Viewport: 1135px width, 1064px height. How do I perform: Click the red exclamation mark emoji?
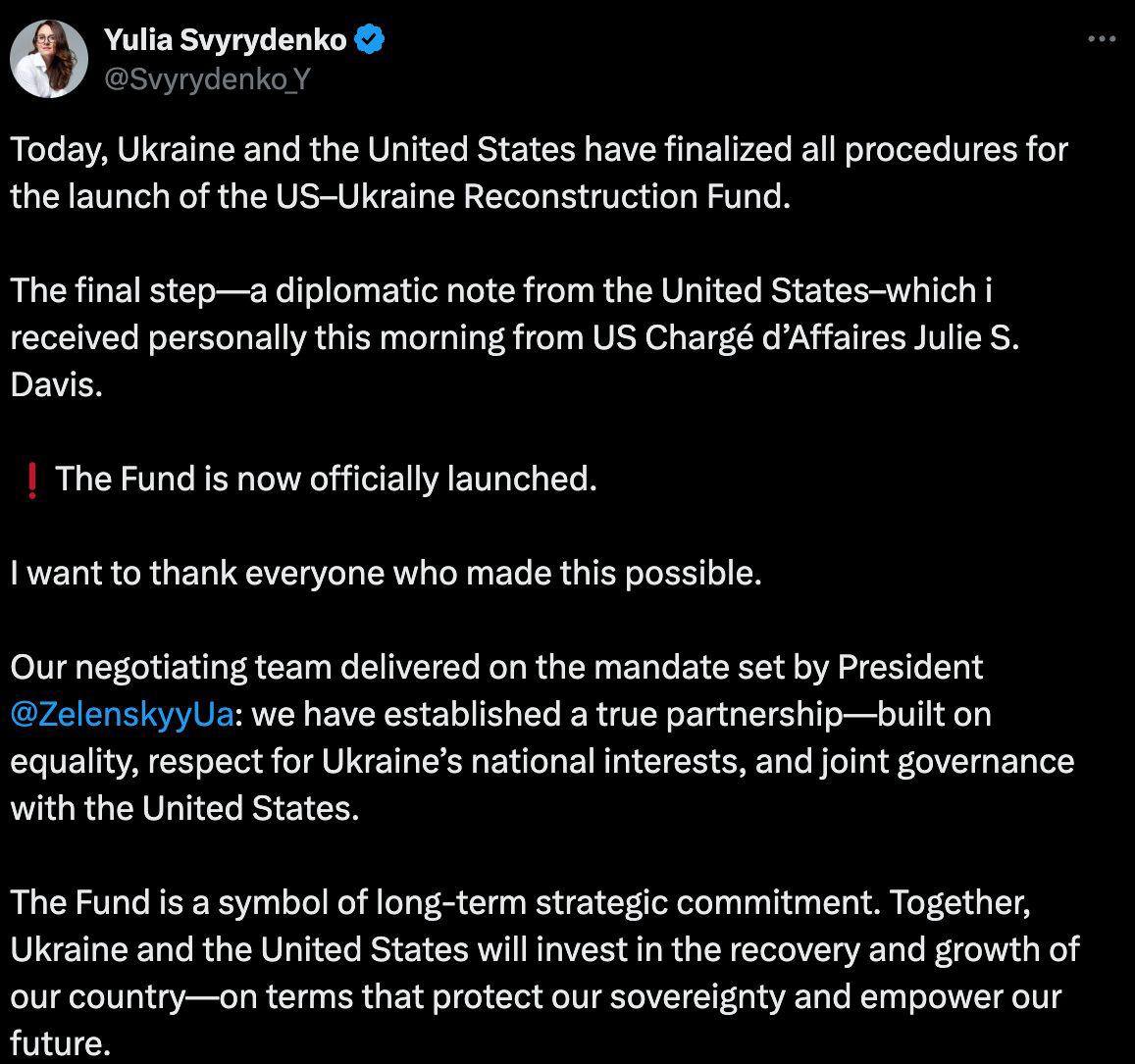coord(31,480)
